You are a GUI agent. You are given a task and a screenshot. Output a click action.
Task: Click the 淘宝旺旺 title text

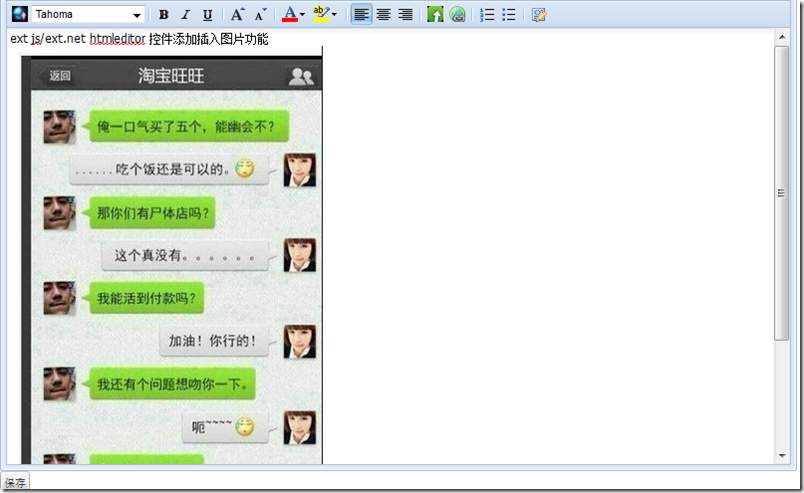171,76
